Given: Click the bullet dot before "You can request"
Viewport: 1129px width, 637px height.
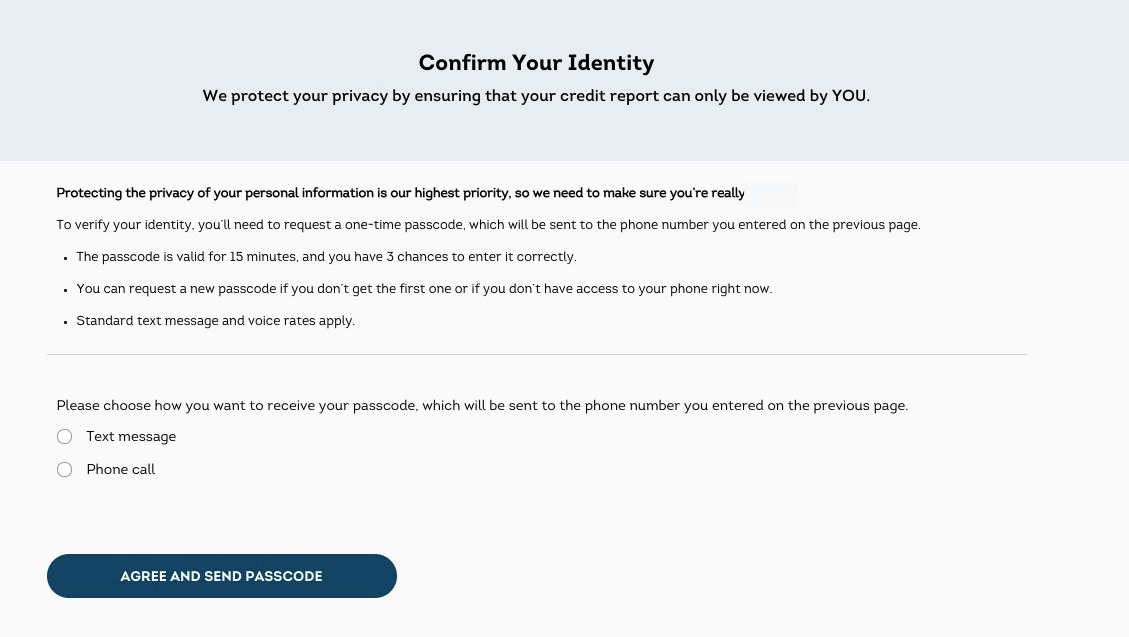Looking at the screenshot, I should (65, 290).
